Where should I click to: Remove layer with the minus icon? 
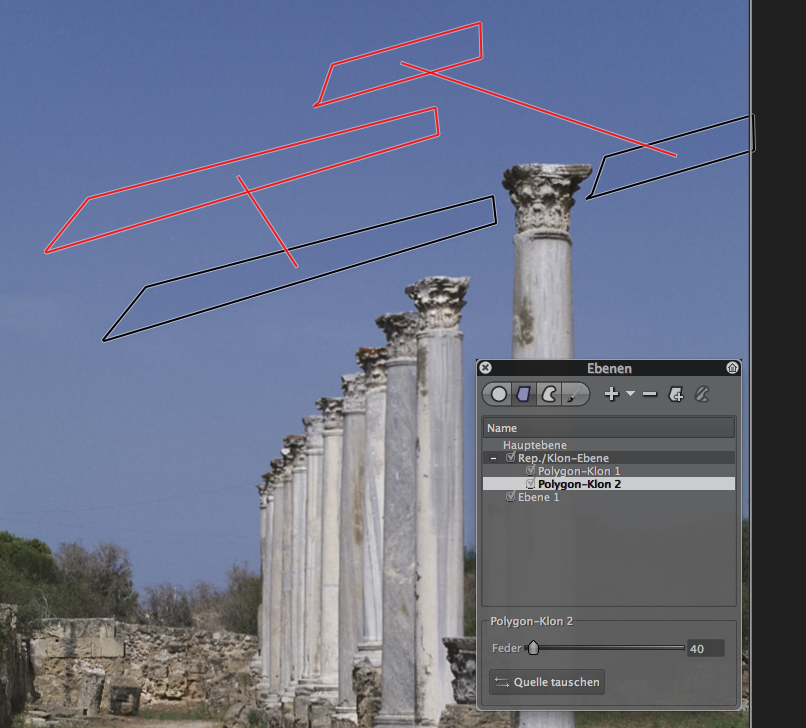pos(650,395)
